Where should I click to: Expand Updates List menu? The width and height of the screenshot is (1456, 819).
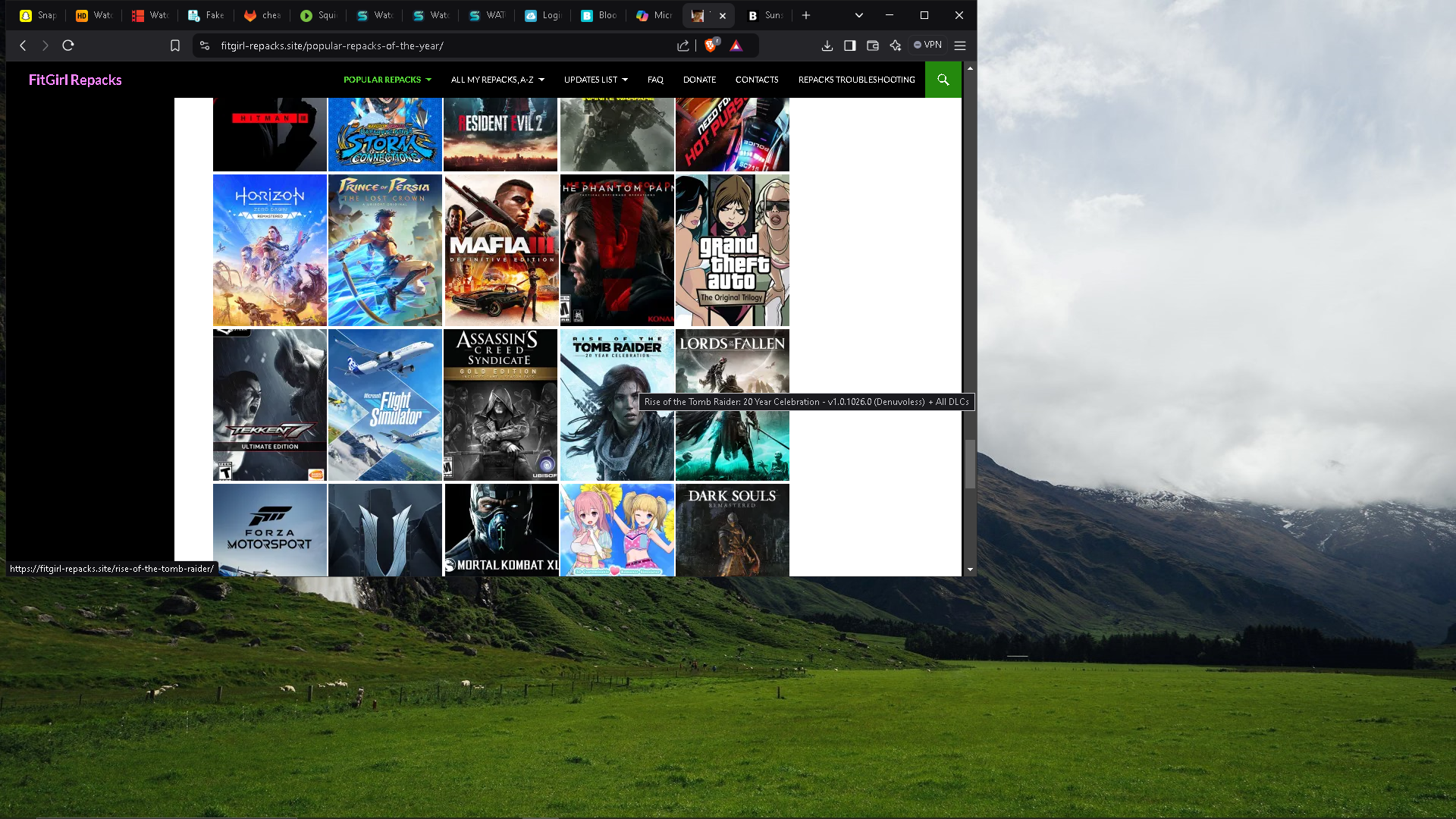[x=596, y=80]
